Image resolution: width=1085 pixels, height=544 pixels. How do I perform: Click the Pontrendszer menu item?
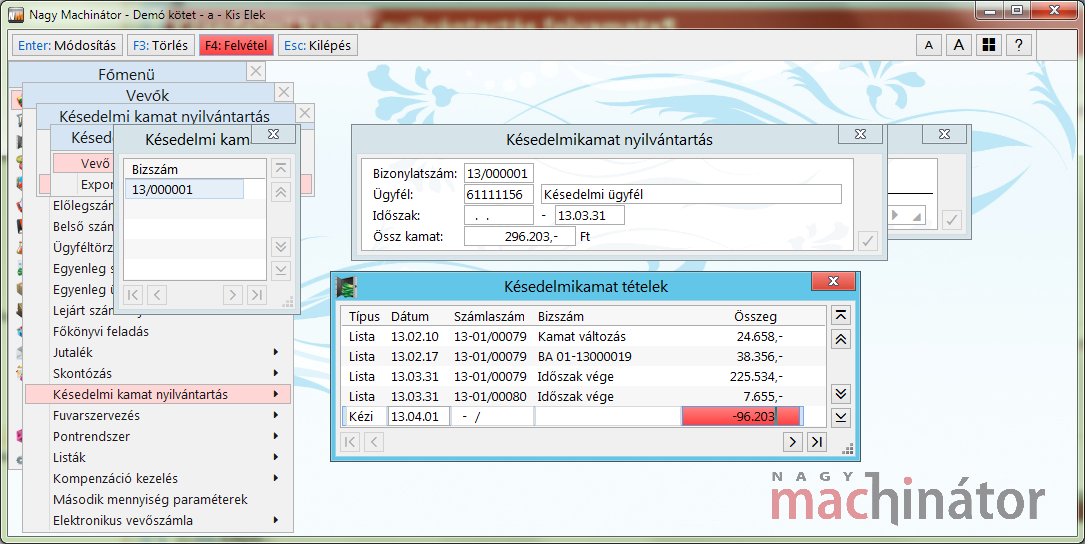tap(158, 436)
